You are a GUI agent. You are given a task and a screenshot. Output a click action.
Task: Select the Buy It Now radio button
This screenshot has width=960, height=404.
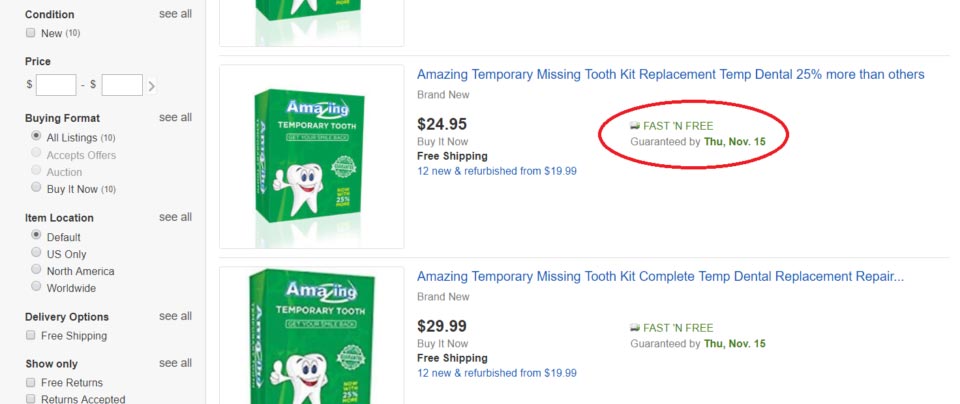[x=36, y=187]
